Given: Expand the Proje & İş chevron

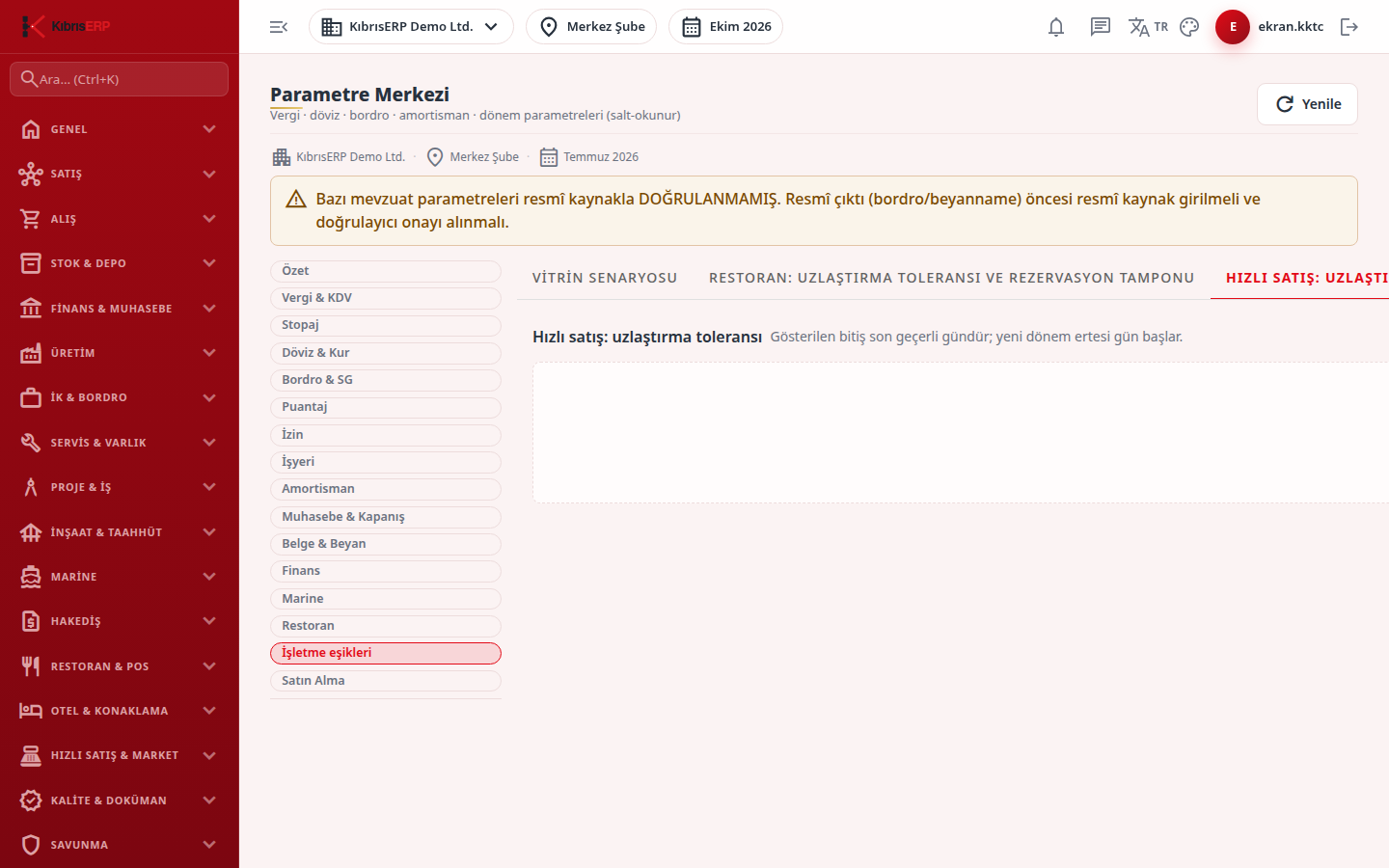Looking at the screenshot, I should (x=209, y=487).
